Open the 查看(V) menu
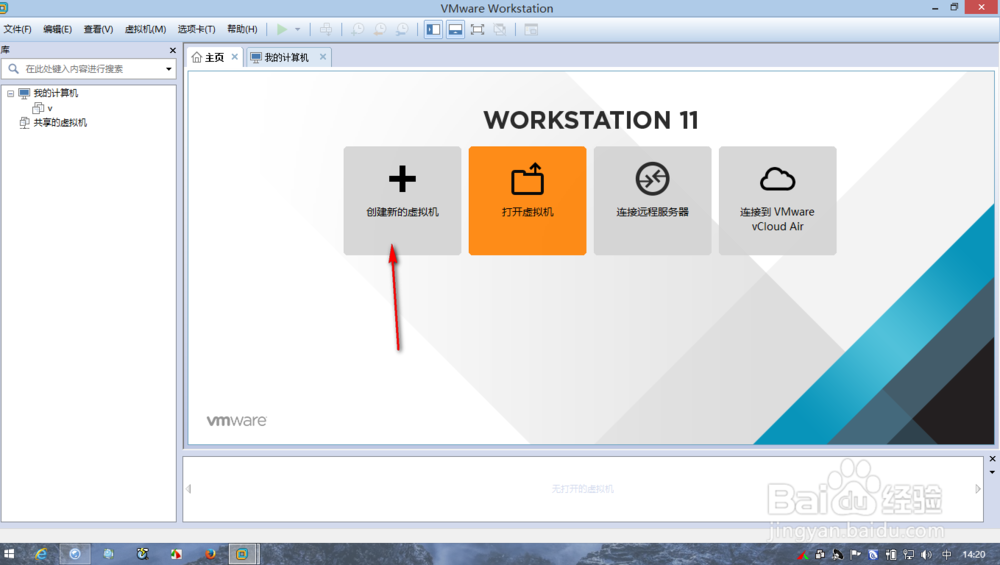 98,29
